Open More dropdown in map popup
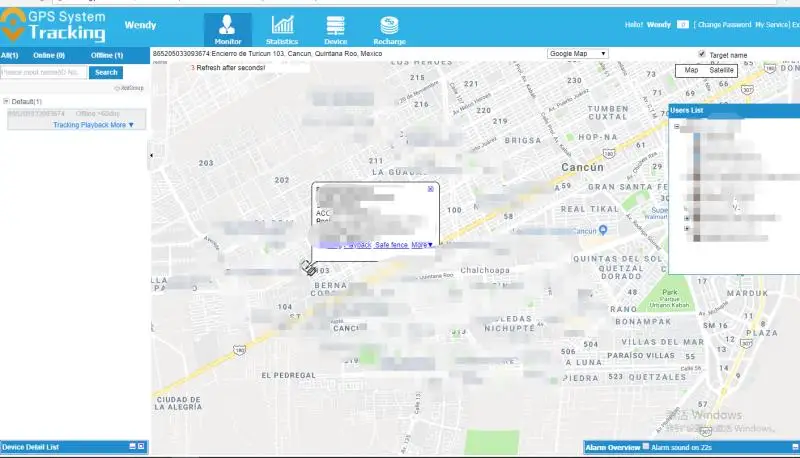The height and width of the screenshot is (458, 800). 422,245
